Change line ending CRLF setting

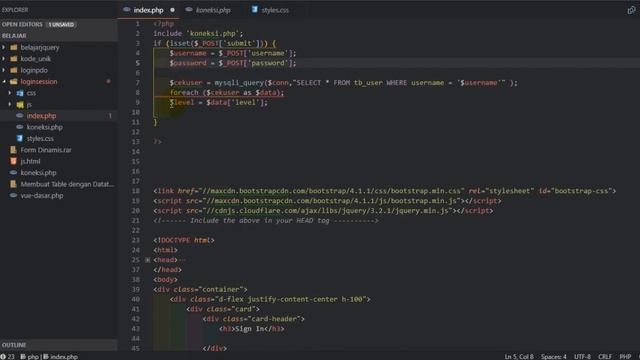[x=605, y=356]
